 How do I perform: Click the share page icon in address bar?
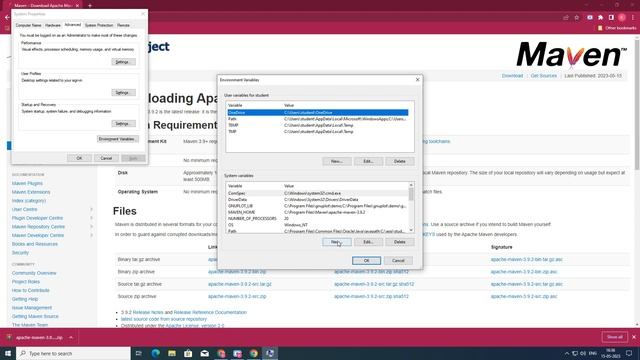566,18
